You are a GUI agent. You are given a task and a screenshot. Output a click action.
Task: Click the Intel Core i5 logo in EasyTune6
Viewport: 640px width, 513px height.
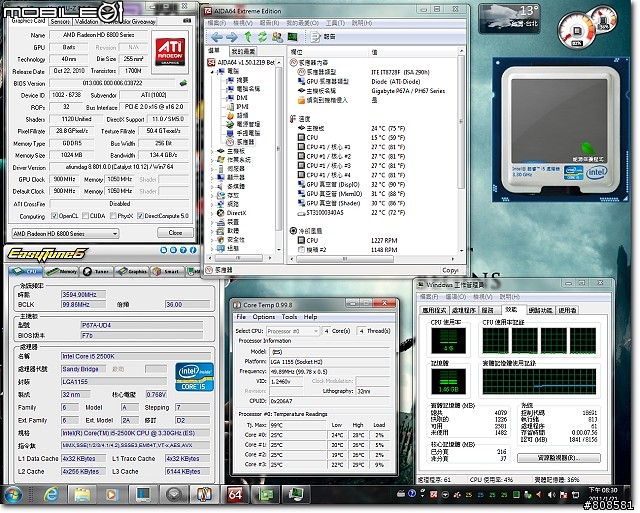coord(194,377)
